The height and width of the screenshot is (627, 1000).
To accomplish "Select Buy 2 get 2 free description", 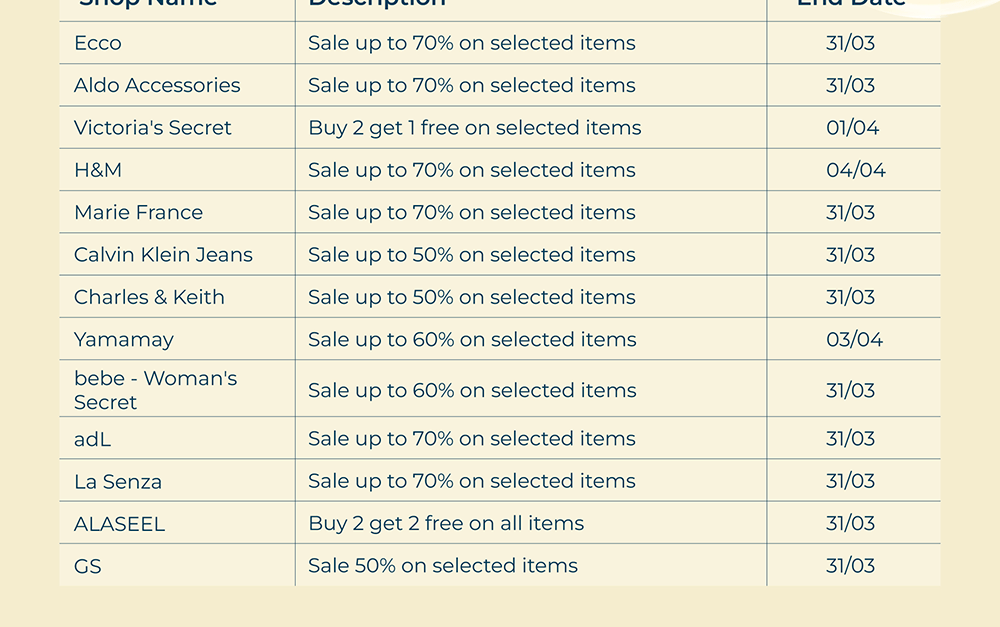I will pos(446,524).
